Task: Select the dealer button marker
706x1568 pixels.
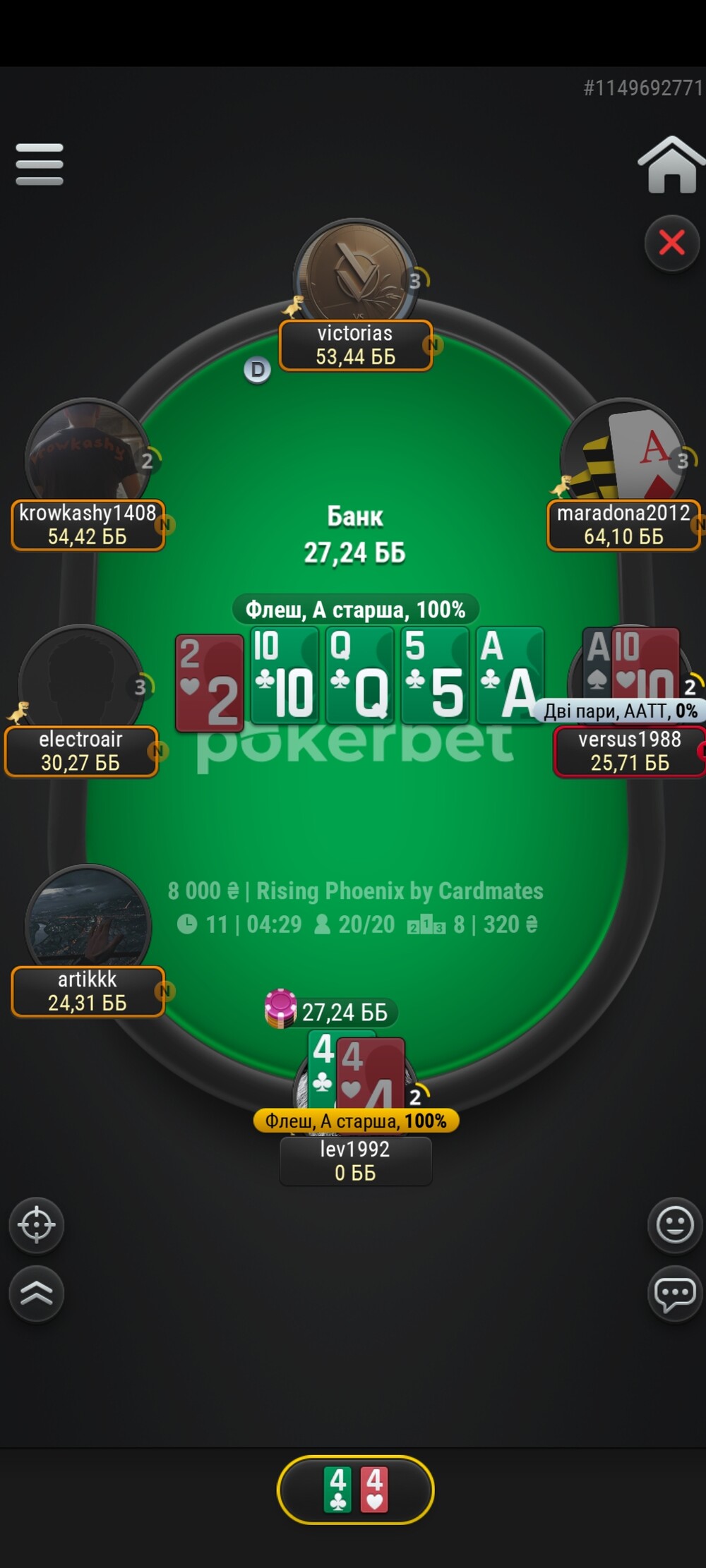Action: pos(258,370)
